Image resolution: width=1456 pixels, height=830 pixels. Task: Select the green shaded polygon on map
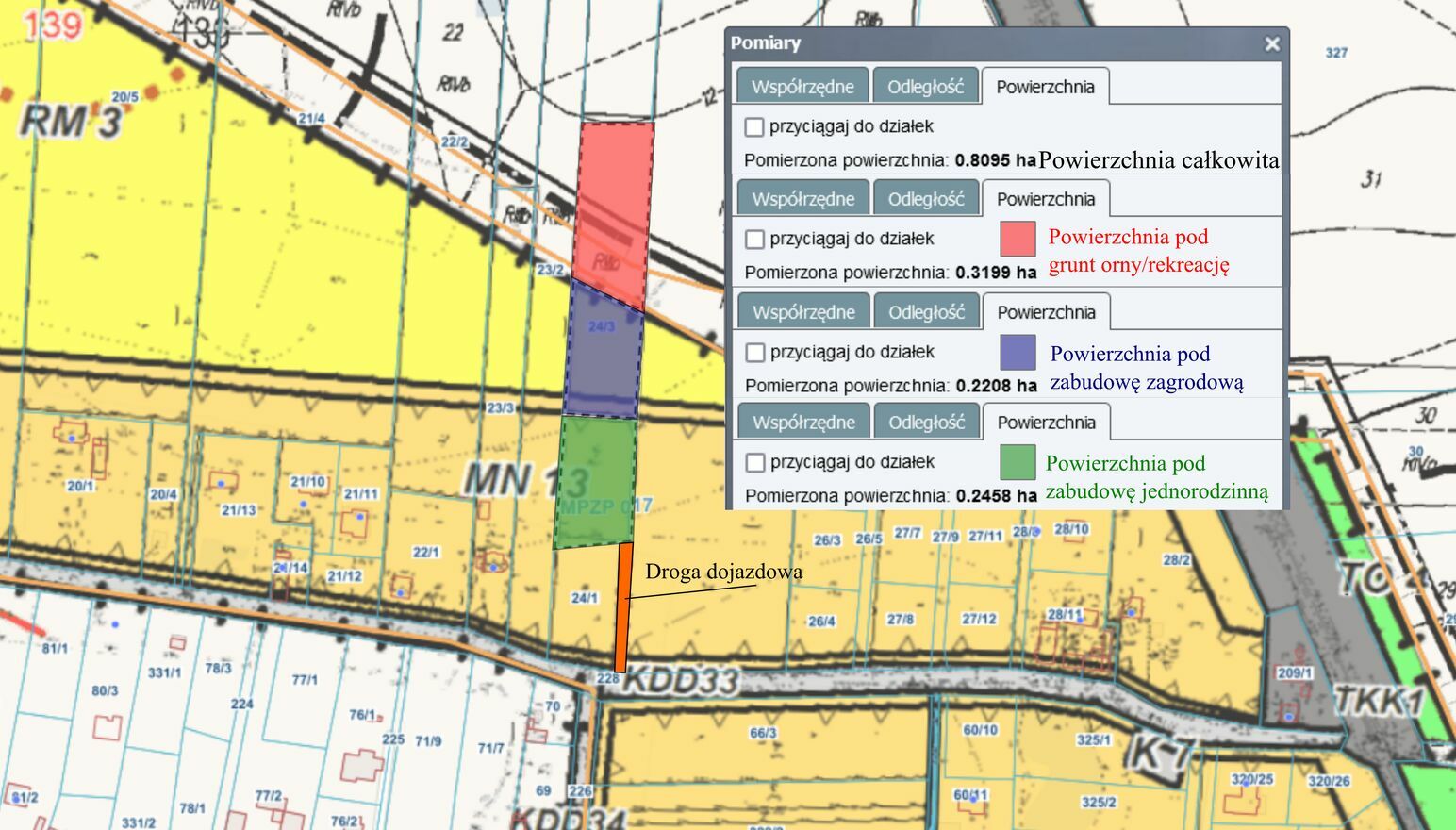click(x=595, y=481)
